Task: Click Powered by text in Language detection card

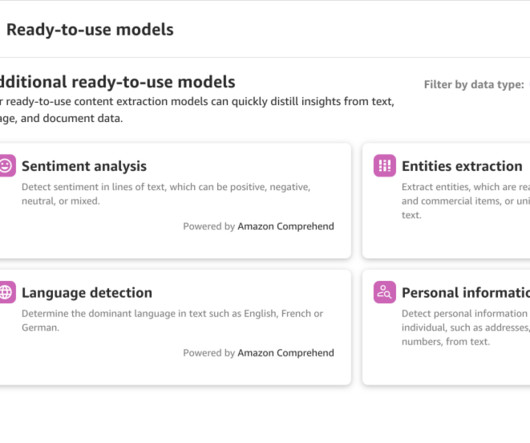Action: click(209, 352)
